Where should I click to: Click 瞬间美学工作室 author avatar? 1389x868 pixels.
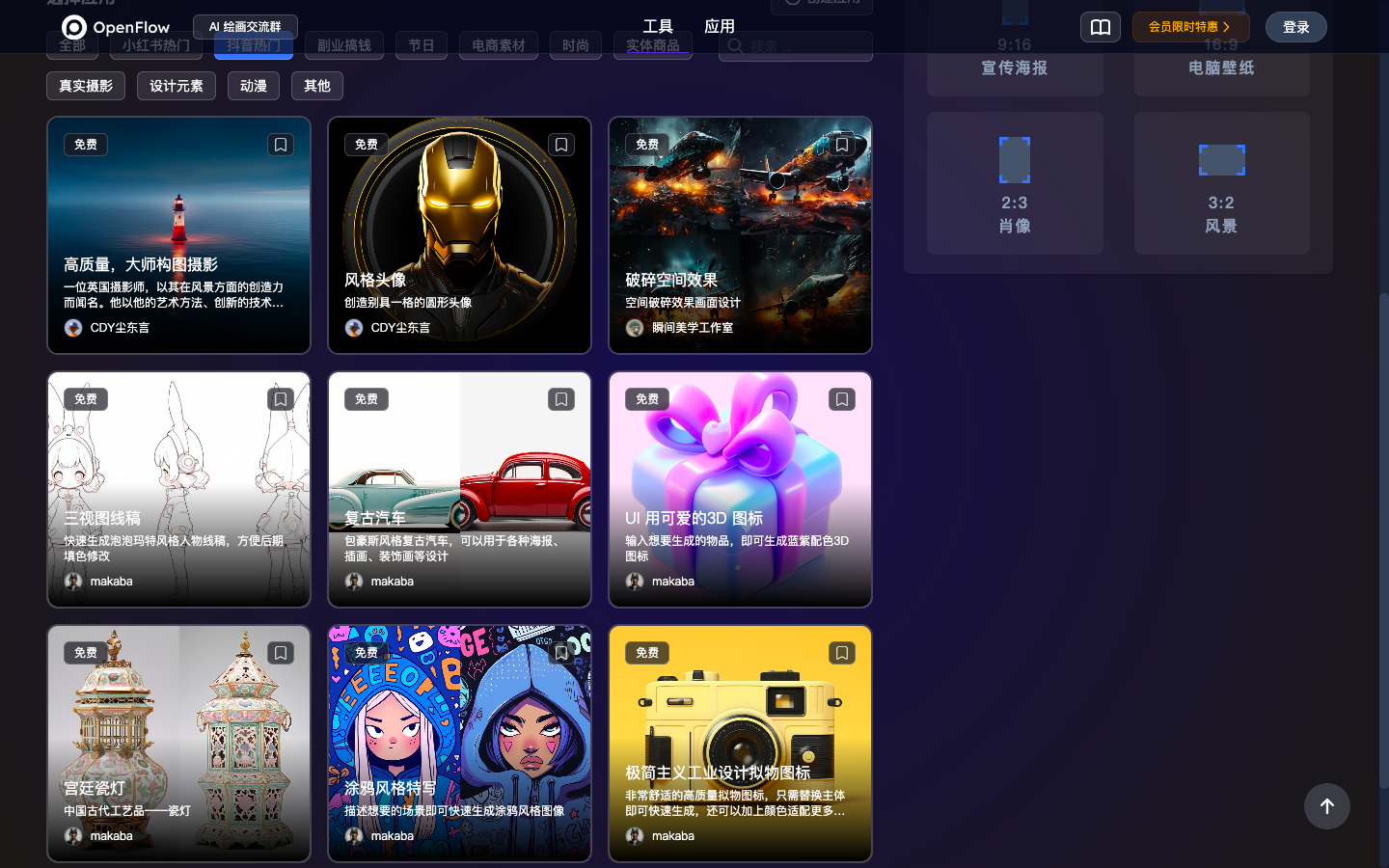635,328
